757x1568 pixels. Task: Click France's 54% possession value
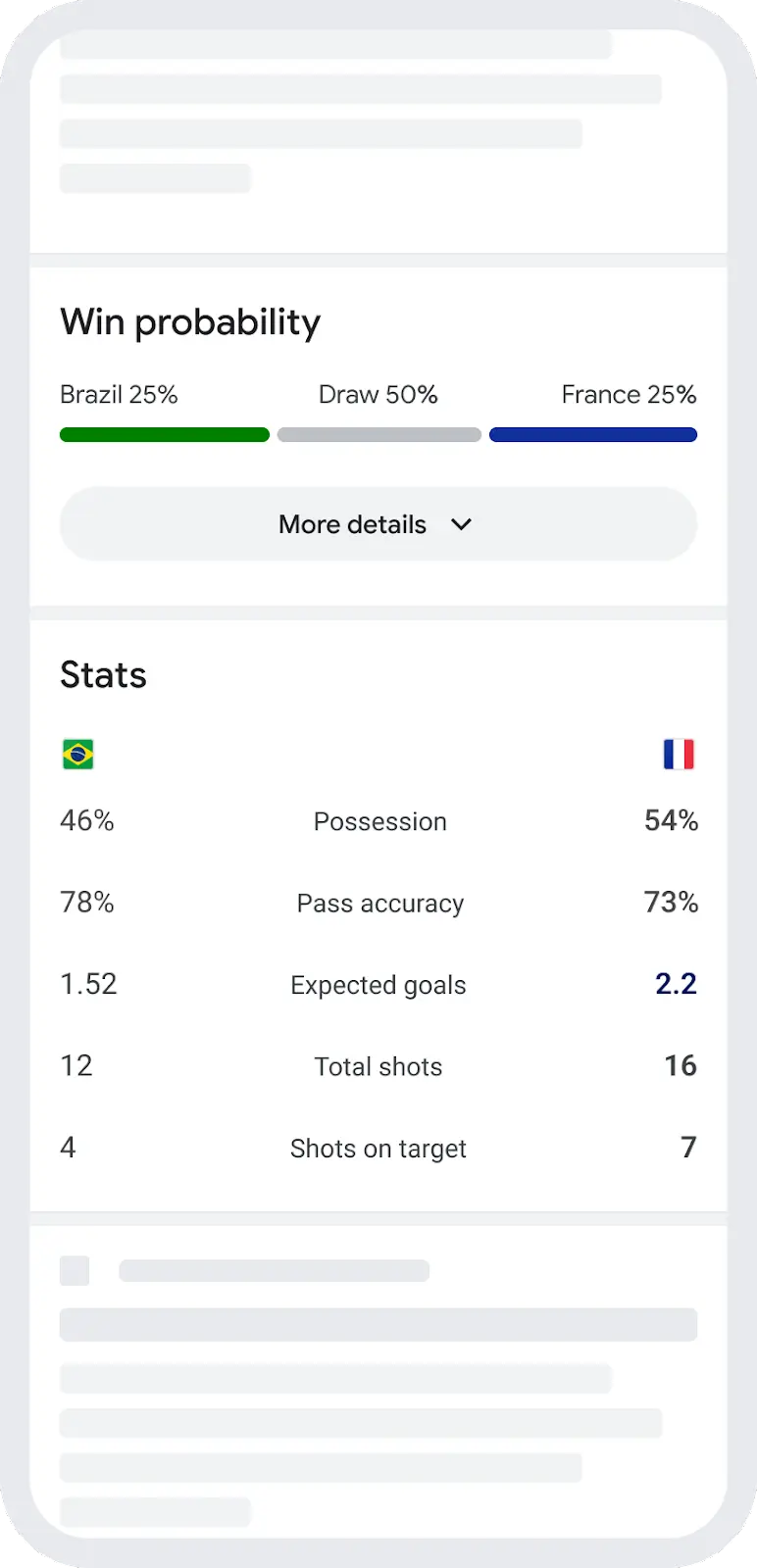[x=671, y=820]
